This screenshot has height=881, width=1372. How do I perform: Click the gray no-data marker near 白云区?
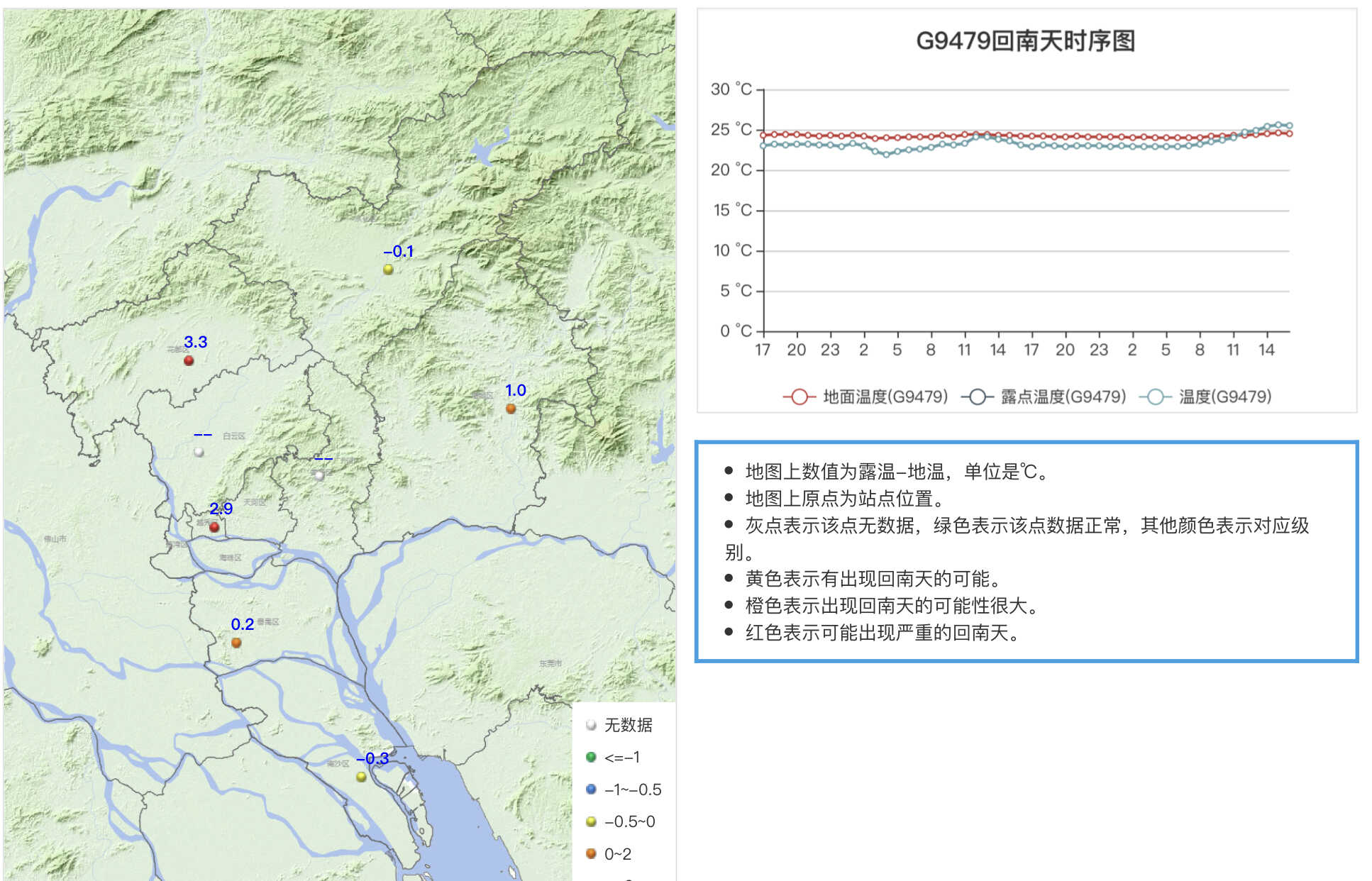[x=199, y=452]
